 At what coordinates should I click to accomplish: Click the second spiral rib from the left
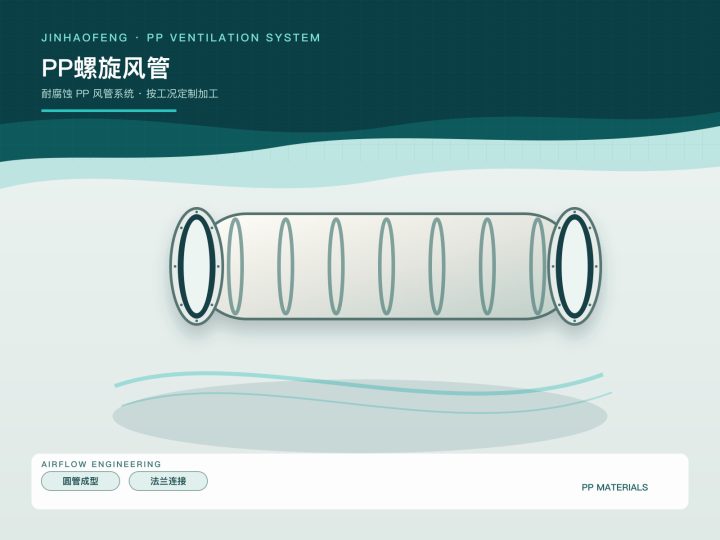286,266
